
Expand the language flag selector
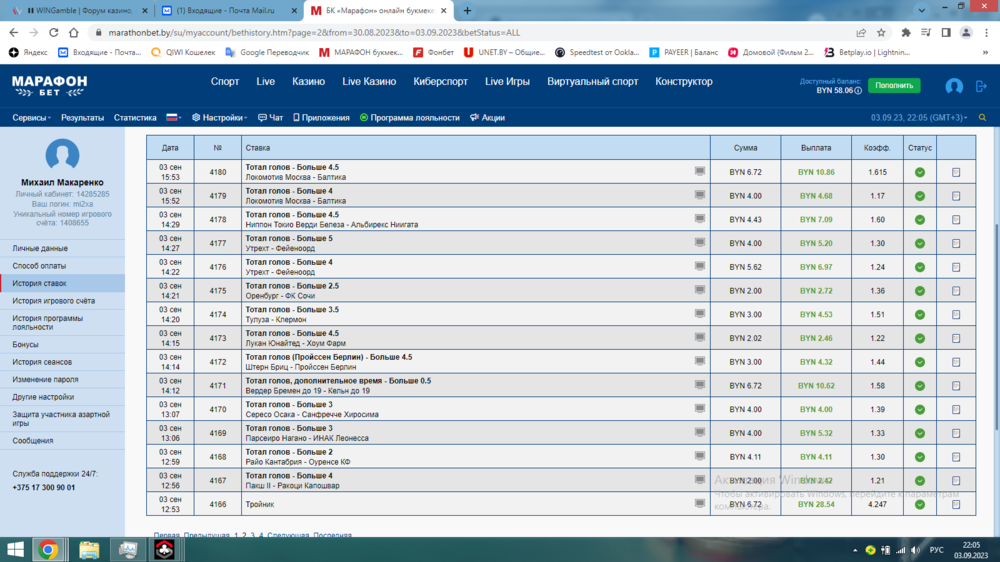pos(175,118)
